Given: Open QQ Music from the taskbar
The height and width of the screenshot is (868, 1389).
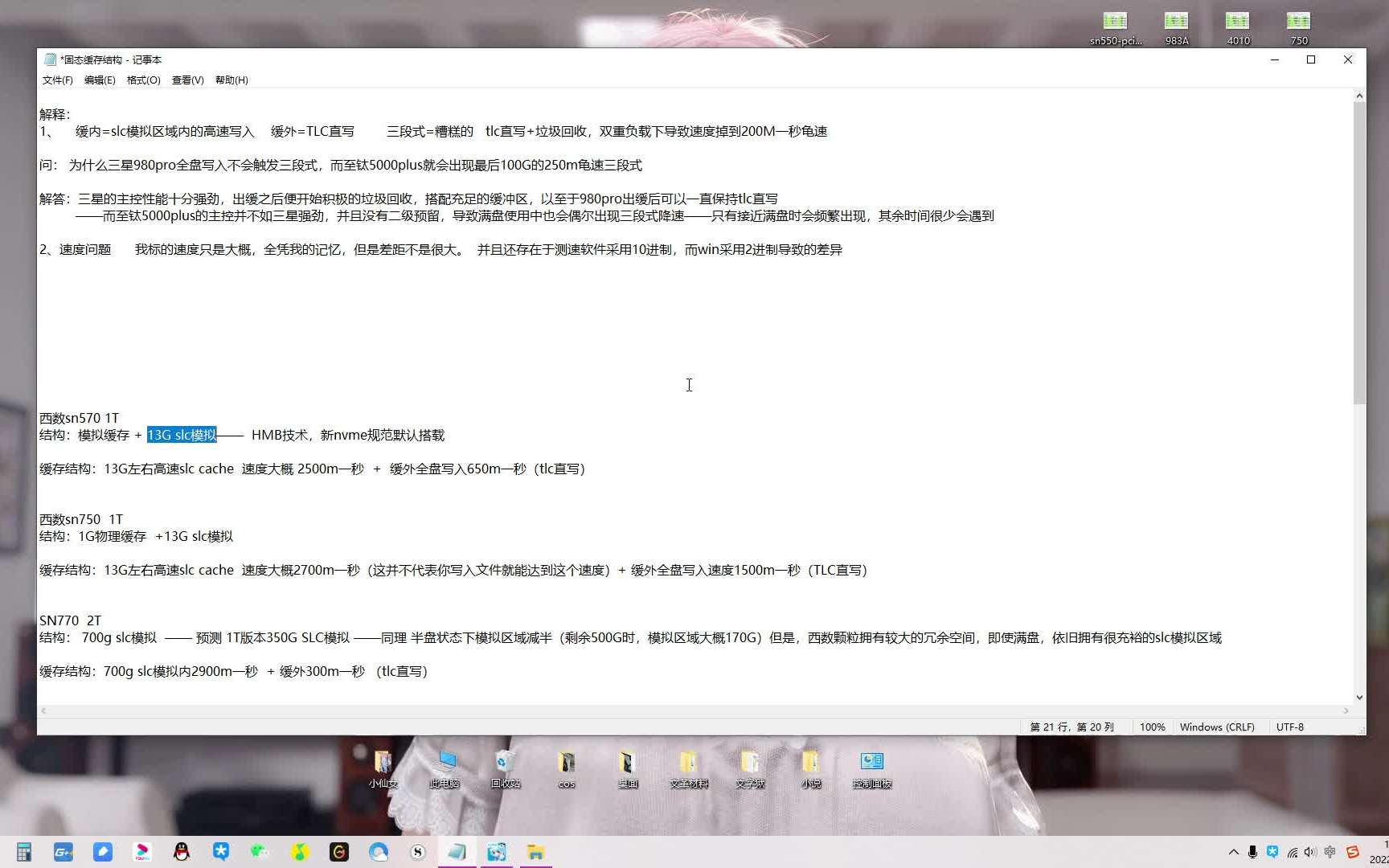Looking at the screenshot, I should (299, 852).
